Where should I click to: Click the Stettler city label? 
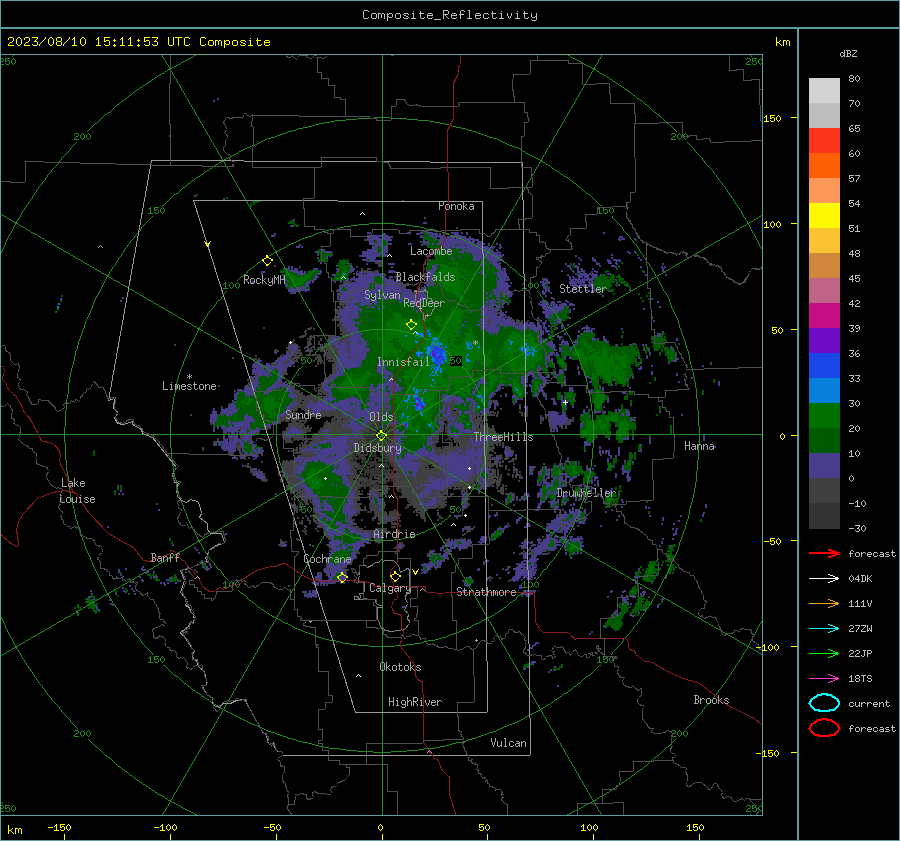(x=583, y=289)
